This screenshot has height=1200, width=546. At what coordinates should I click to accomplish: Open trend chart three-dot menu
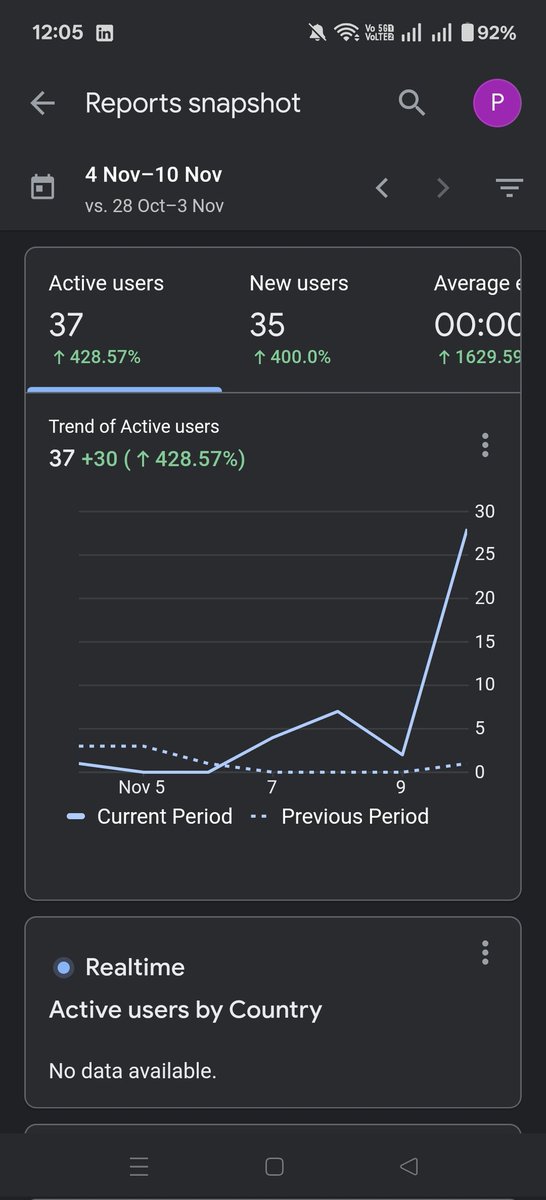[485, 445]
